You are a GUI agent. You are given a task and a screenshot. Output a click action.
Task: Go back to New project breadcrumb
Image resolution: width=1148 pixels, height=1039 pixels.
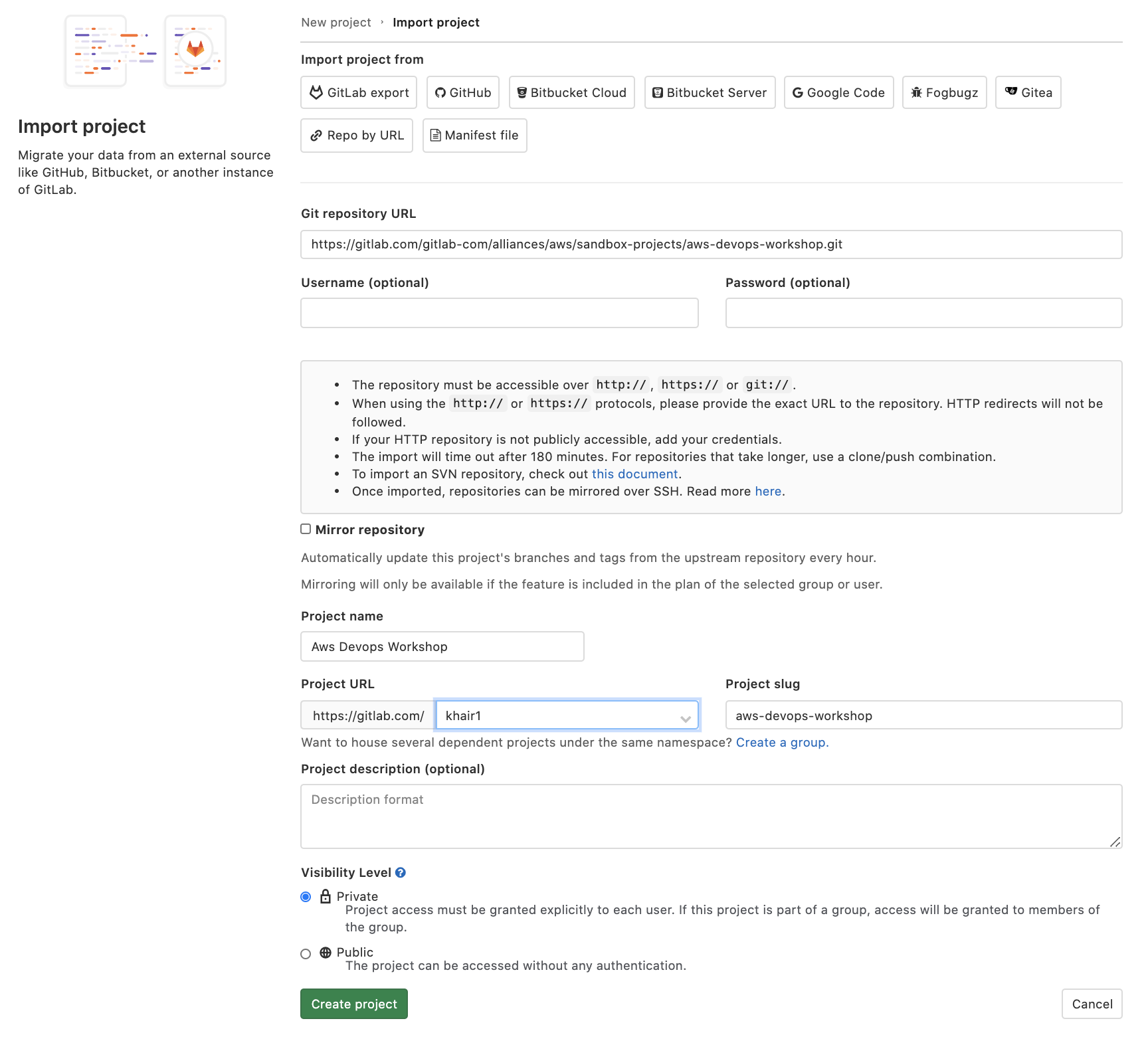point(336,23)
